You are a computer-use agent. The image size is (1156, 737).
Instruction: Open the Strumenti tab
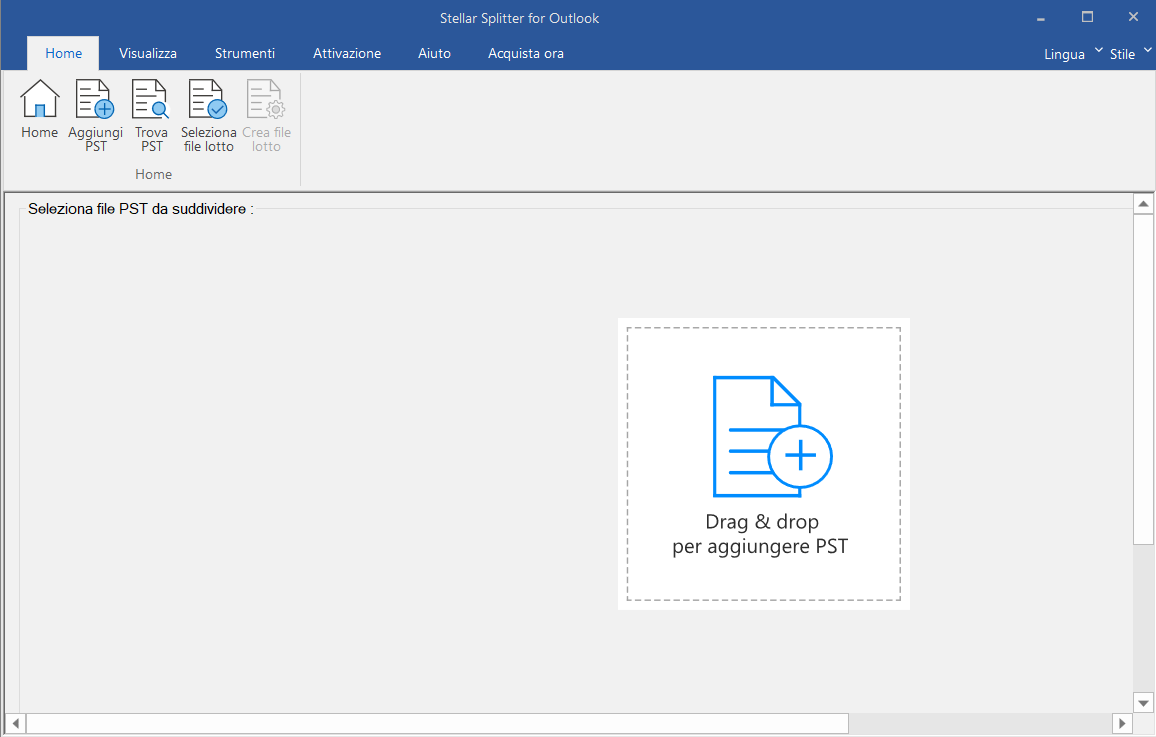tap(245, 53)
